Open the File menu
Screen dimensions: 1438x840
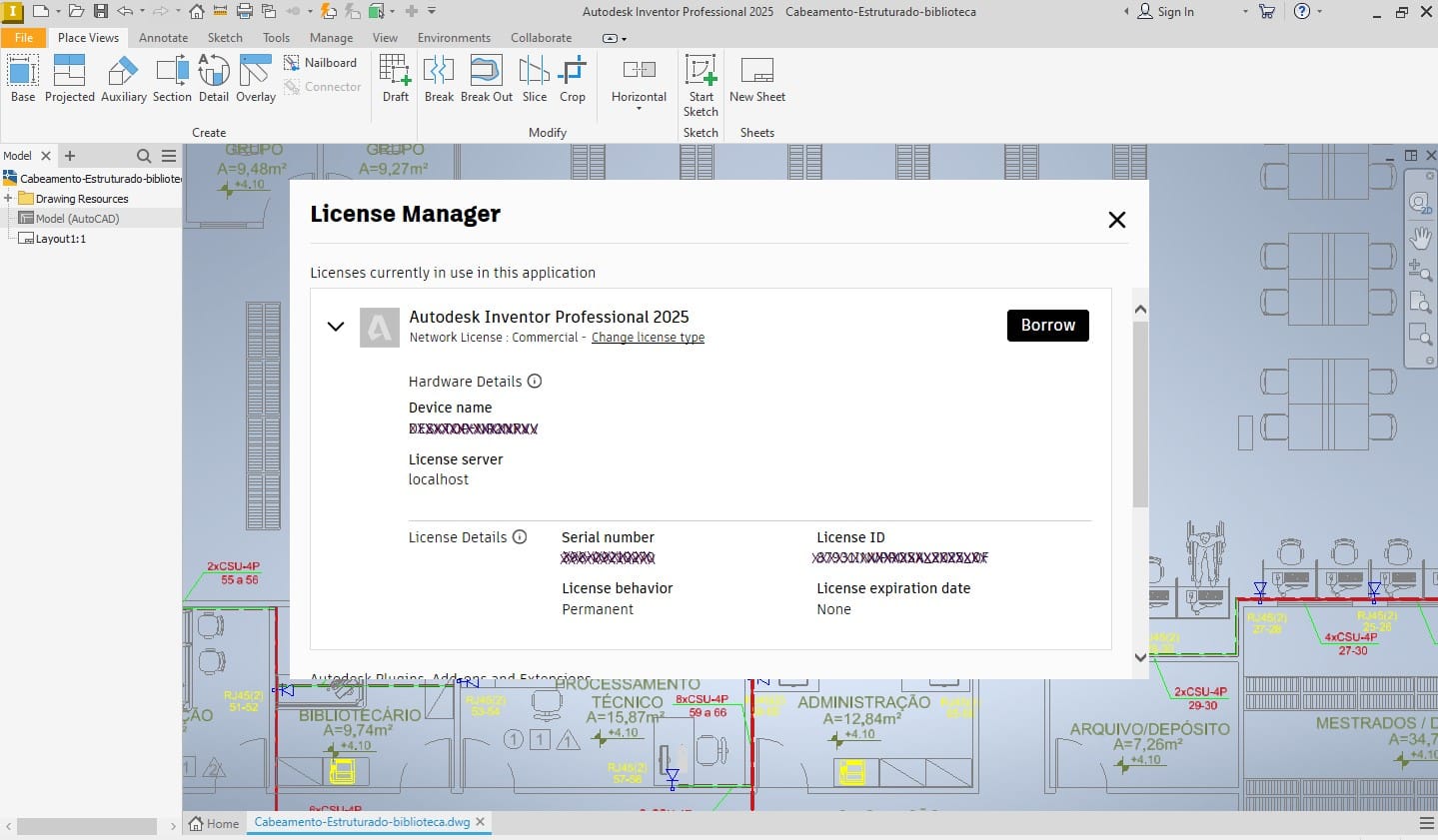point(23,37)
